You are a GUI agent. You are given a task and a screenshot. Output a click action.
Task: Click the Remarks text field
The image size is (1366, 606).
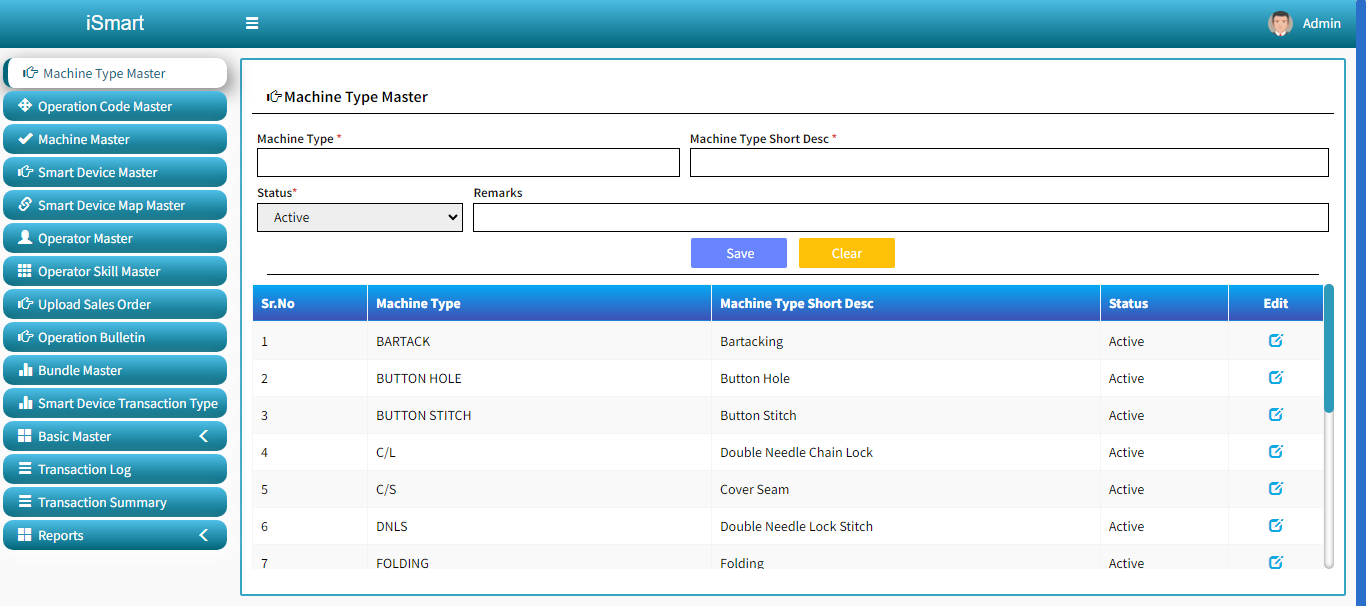coord(900,217)
